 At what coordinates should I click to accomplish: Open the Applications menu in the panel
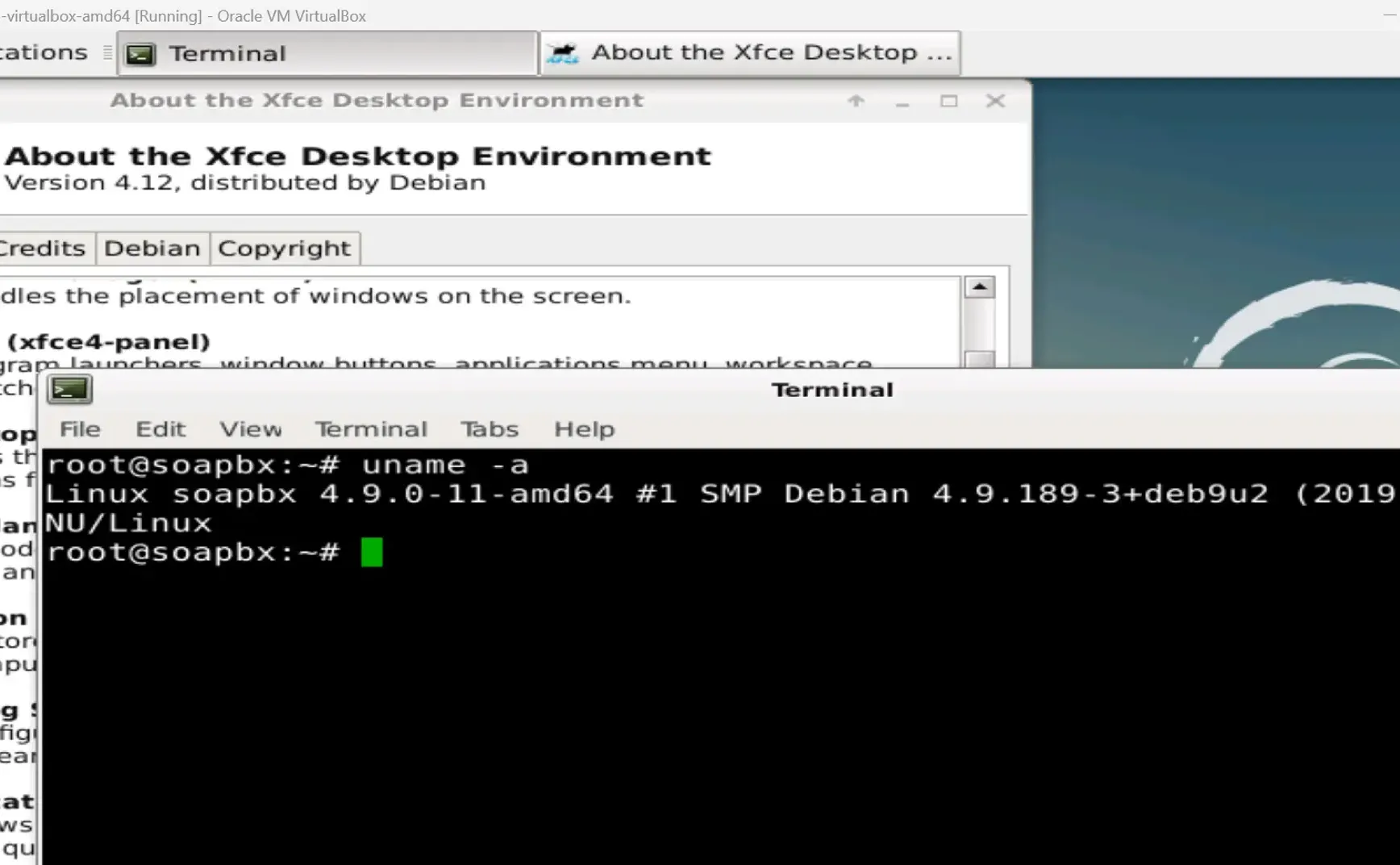click(x=44, y=53)
